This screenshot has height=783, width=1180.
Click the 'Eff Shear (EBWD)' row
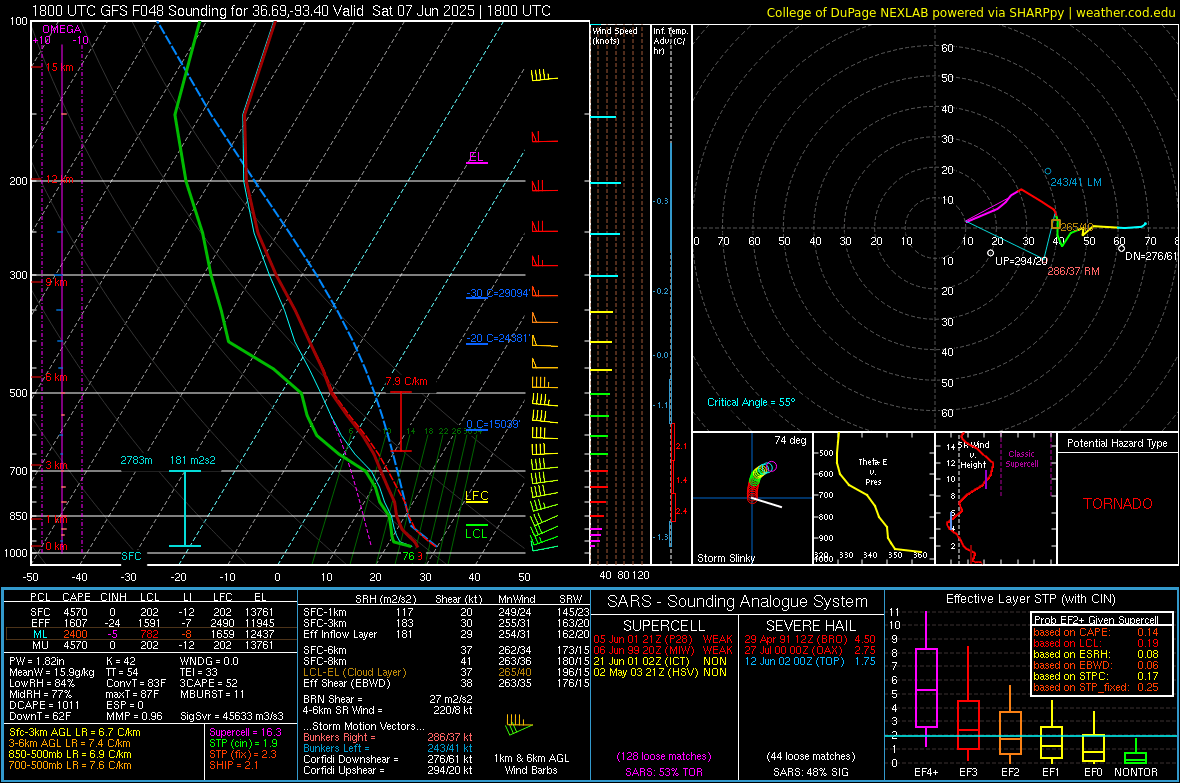click(446, 683)
